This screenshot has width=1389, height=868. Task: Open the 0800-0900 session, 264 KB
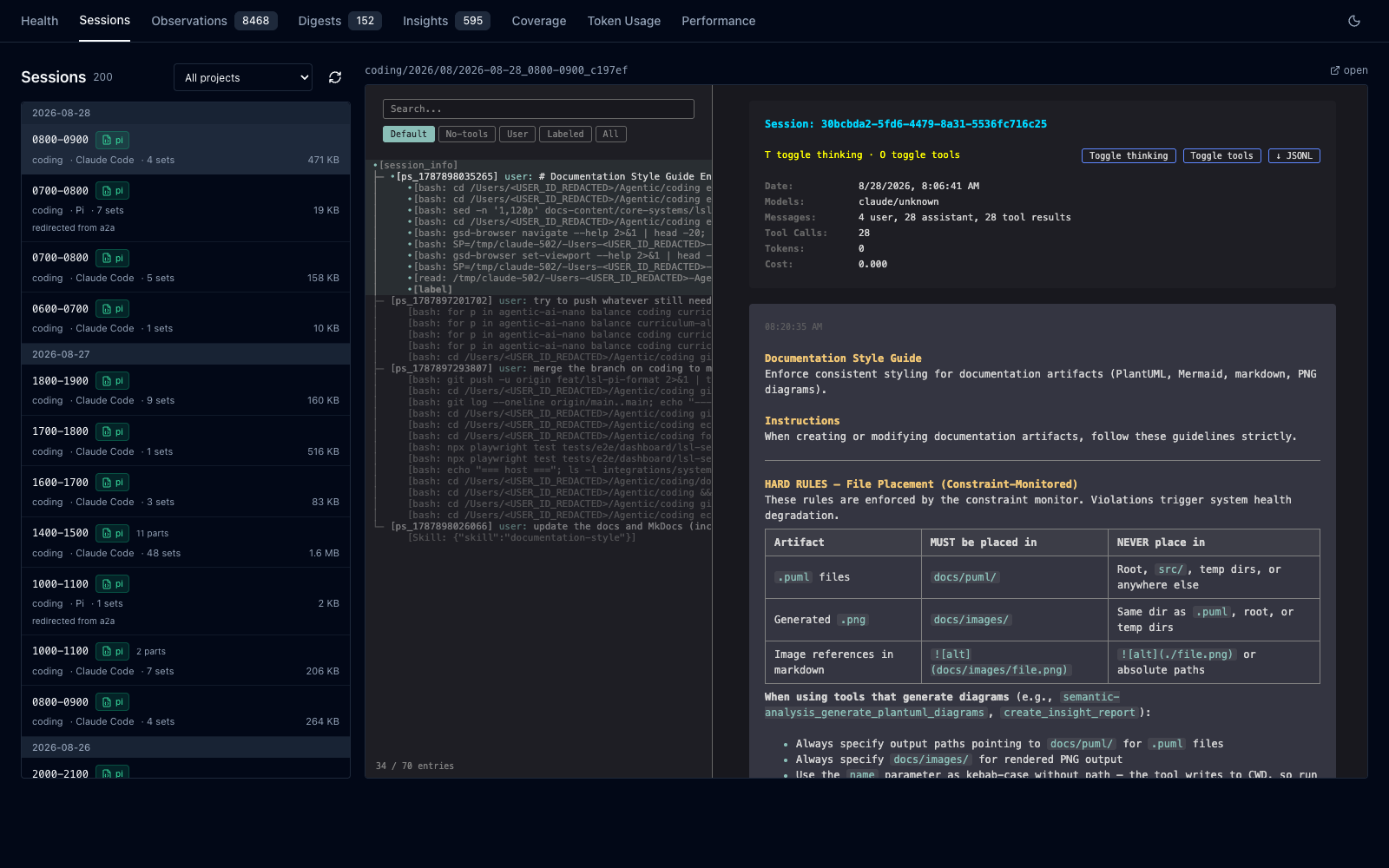pyautogui.click(x=186, y=711)
